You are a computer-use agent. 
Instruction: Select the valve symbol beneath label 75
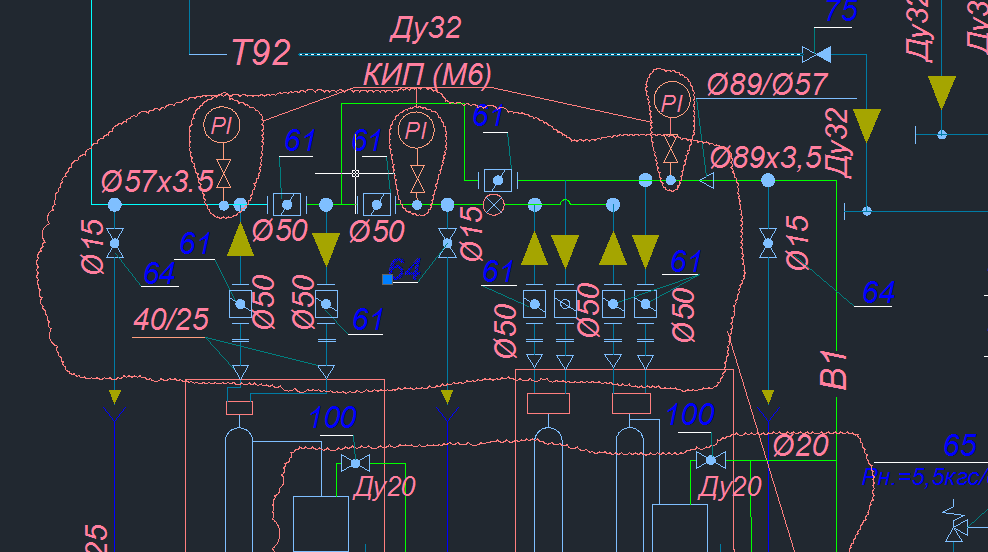[x=816, y=53]
